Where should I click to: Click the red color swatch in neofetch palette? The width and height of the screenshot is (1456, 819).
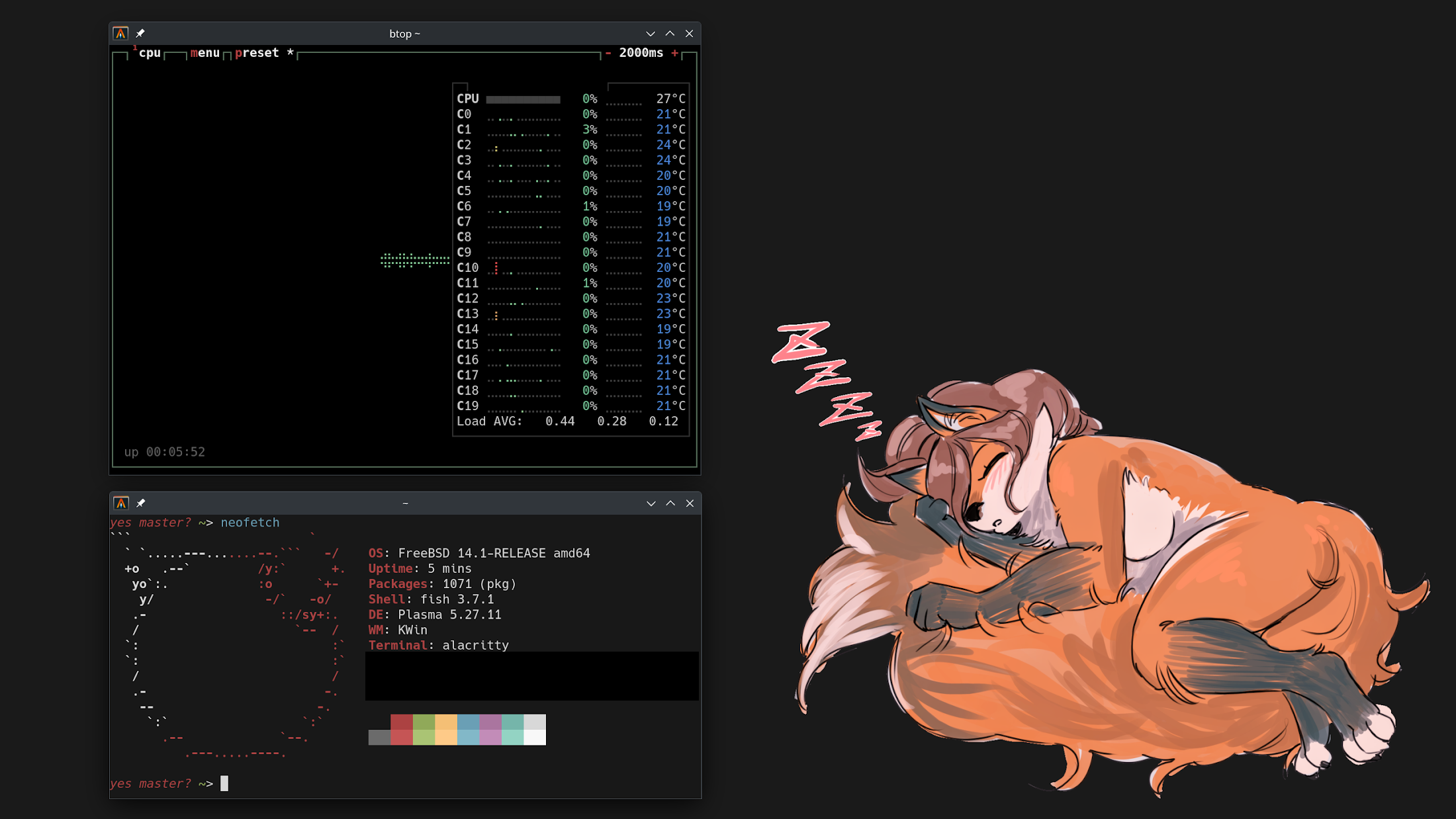point(402,730)
